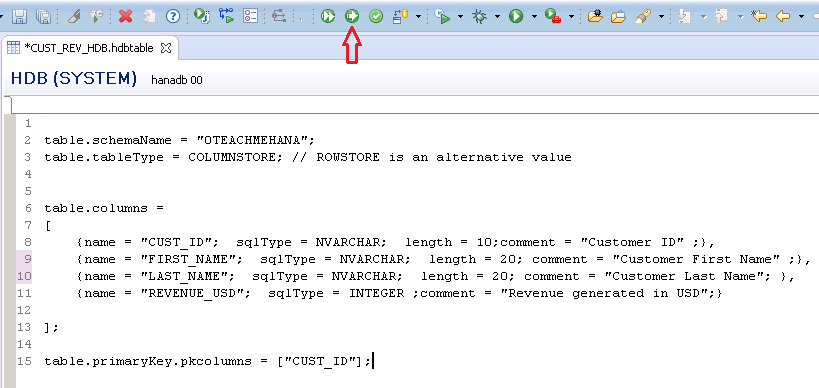Click the flashlight search icon
This screenshot has height=388, width=819.
point(642,17)
